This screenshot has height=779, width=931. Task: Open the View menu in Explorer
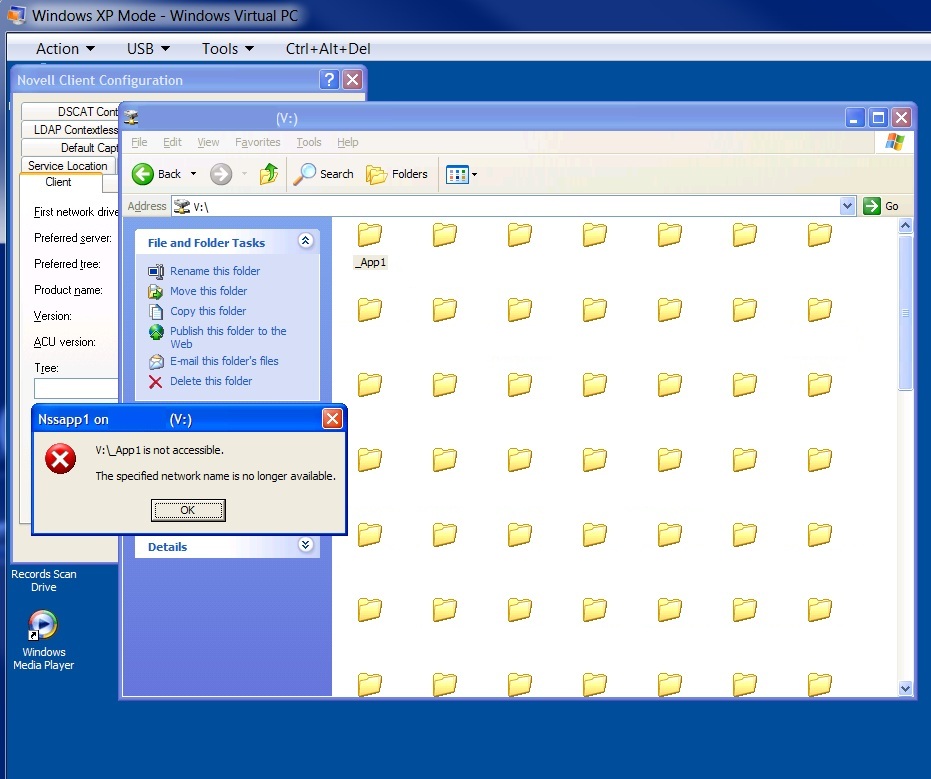tap(208, 142)
